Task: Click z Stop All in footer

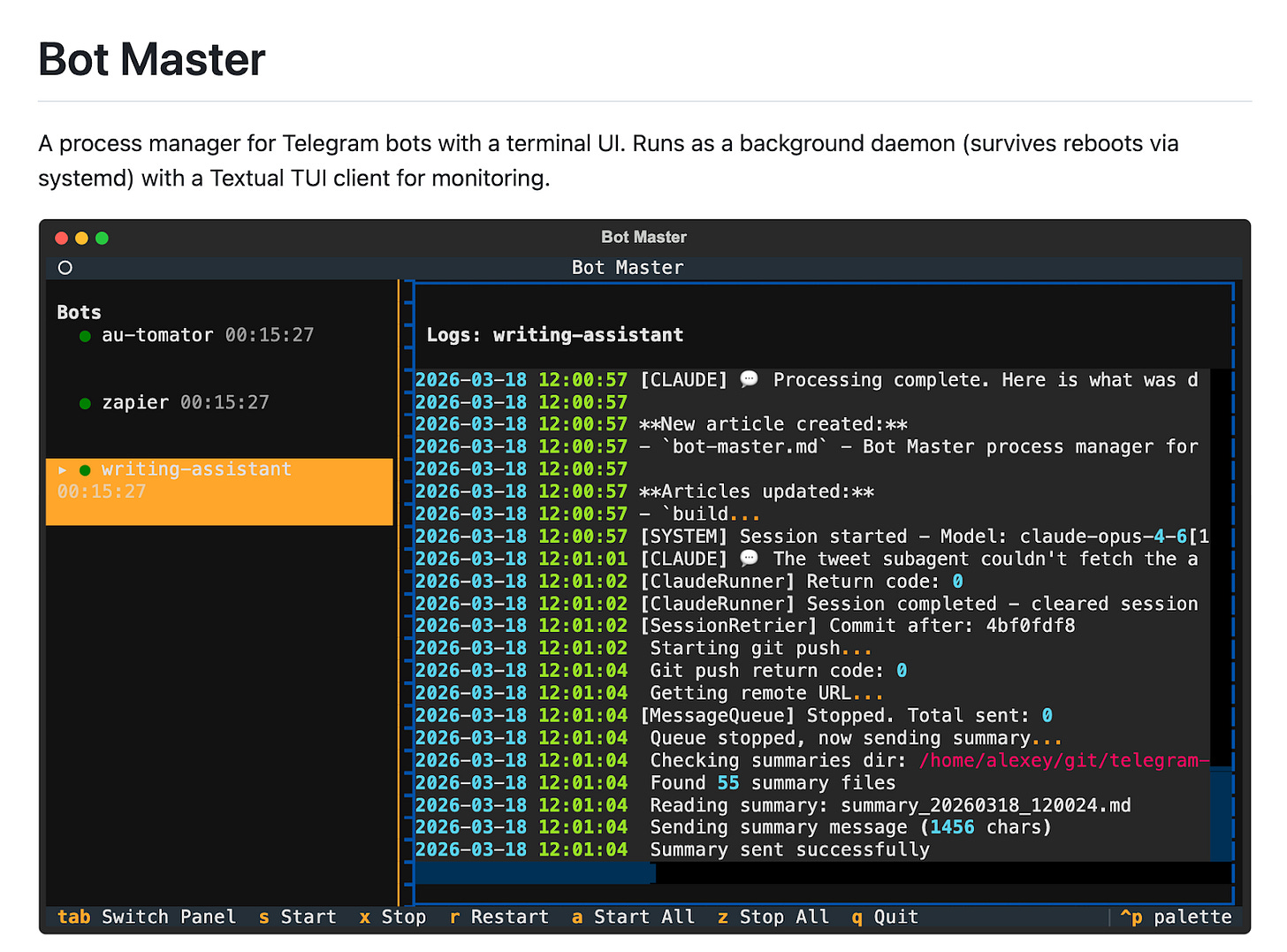Action: (773, 917)
